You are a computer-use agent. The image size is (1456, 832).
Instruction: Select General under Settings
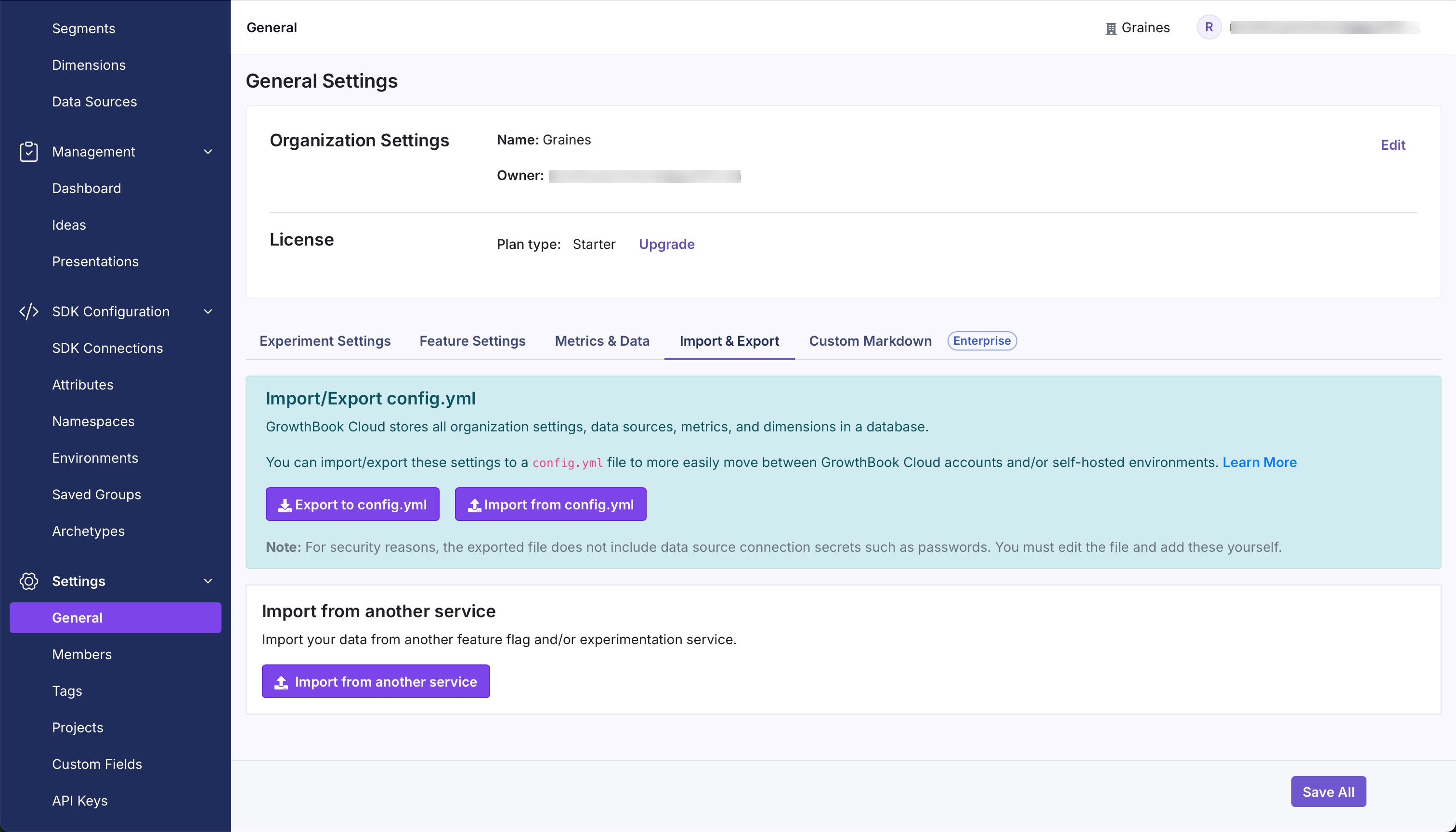pyautogui.click(x=116, y=618)
